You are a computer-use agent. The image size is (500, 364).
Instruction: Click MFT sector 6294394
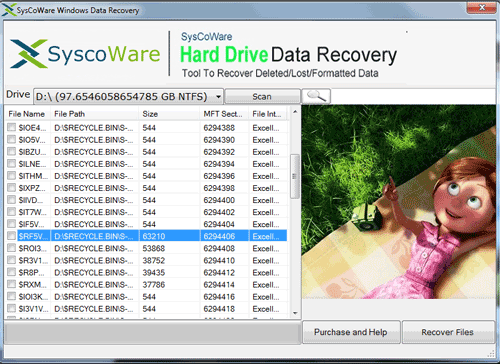(x=219, y=164)
